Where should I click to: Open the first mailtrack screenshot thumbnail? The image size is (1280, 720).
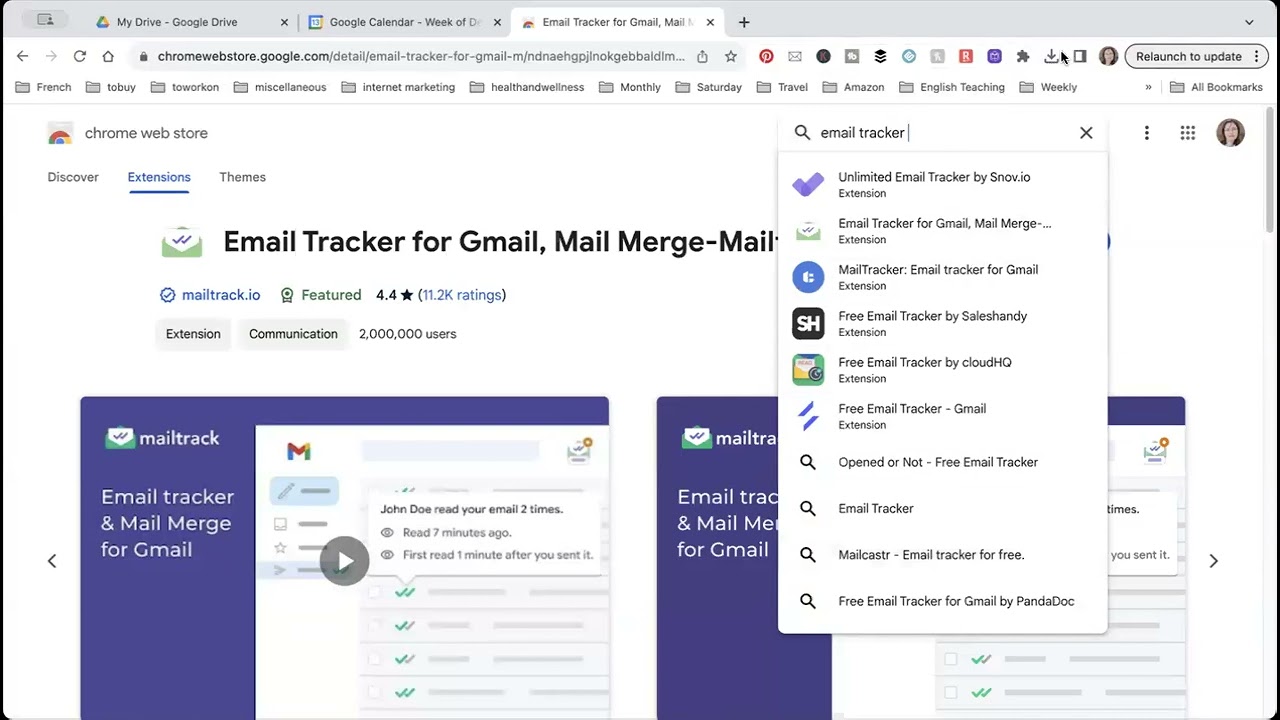(344, 558)
